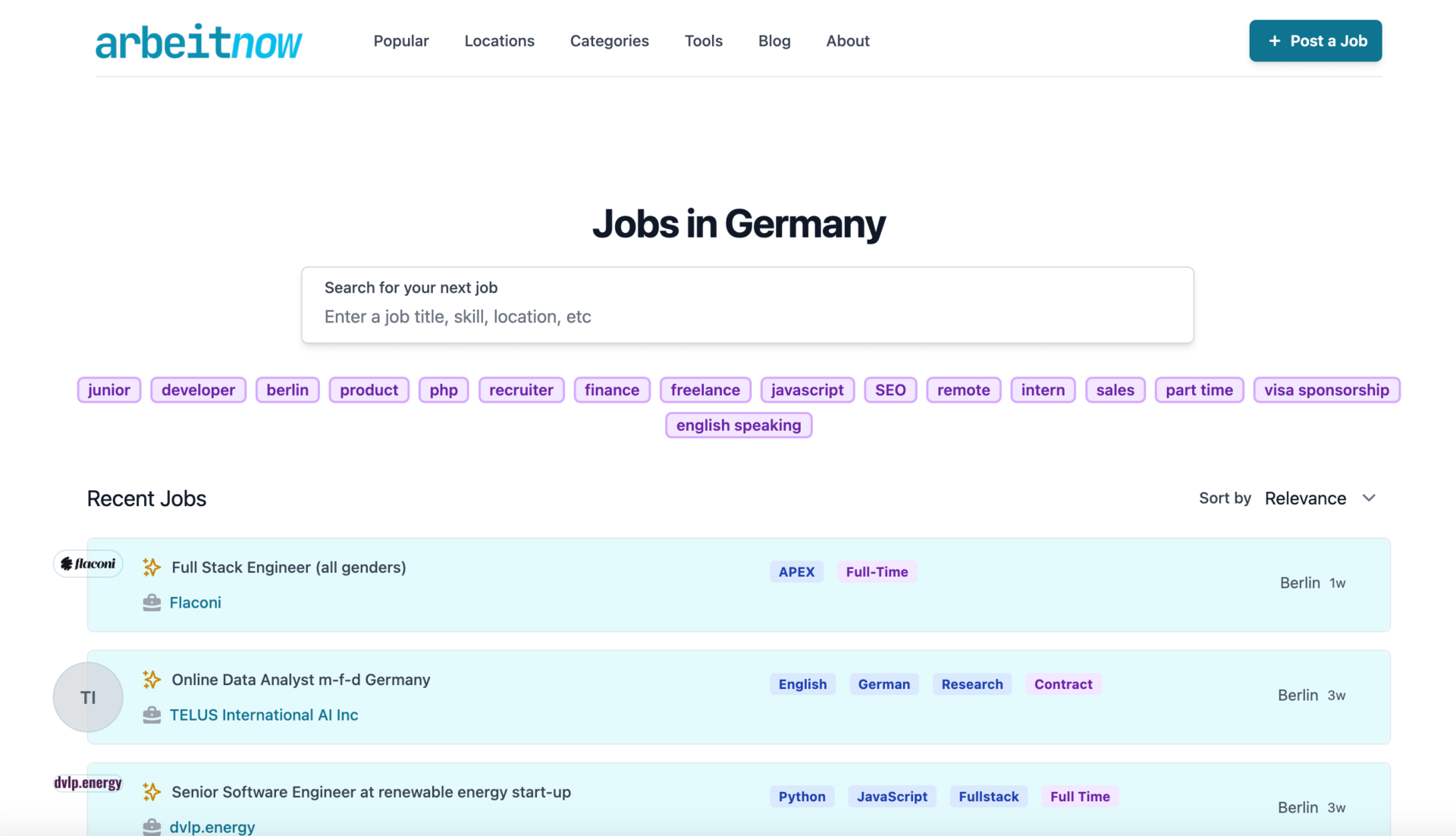The height and width of the screenshot is (836, 1456).
Task: Open the Full Stack Engineer job listing
Action: pyautogui.click(x=288, y=567)
